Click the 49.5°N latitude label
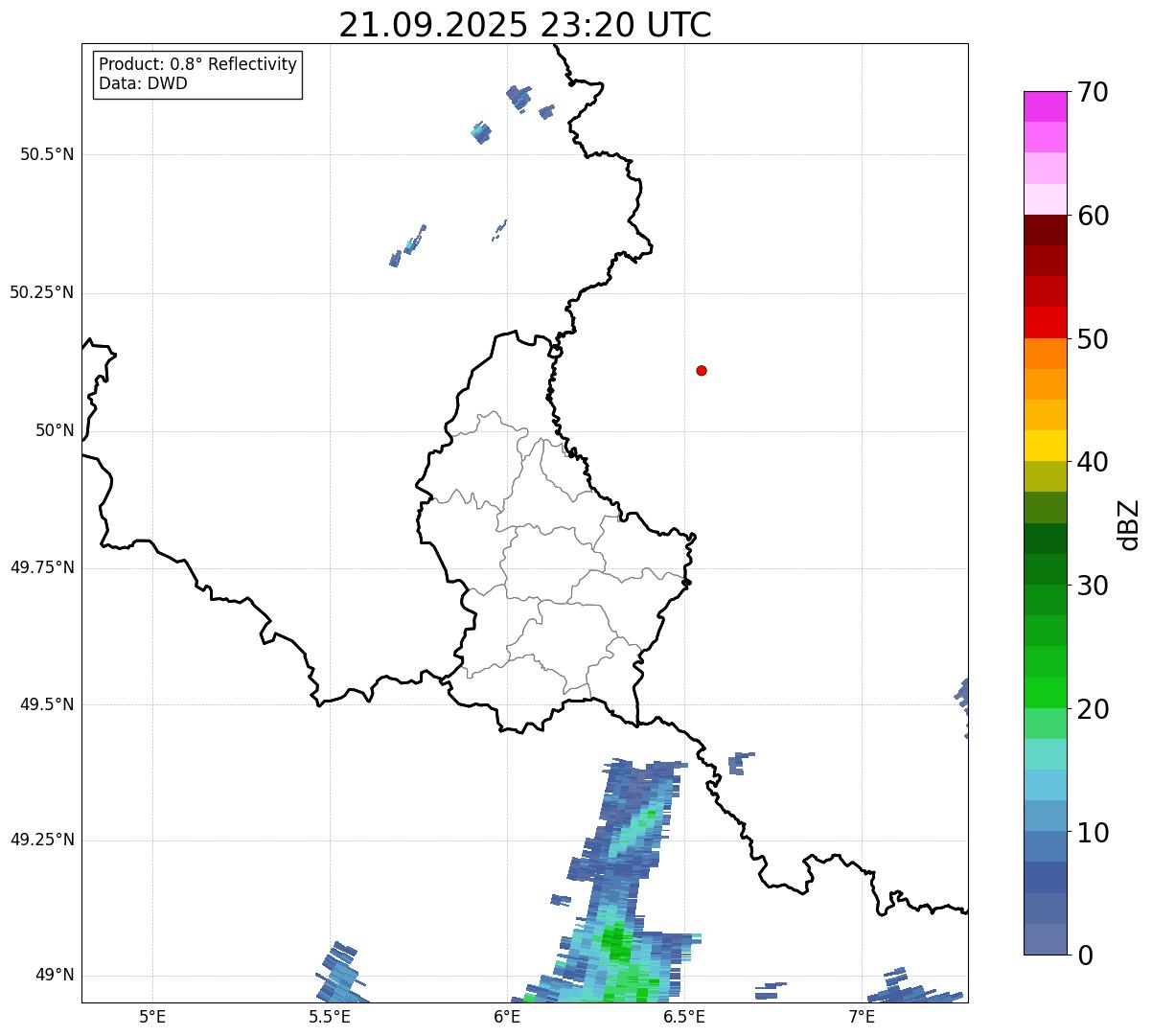Screen dimensions: 1152x1036 [x=47, y=704]
